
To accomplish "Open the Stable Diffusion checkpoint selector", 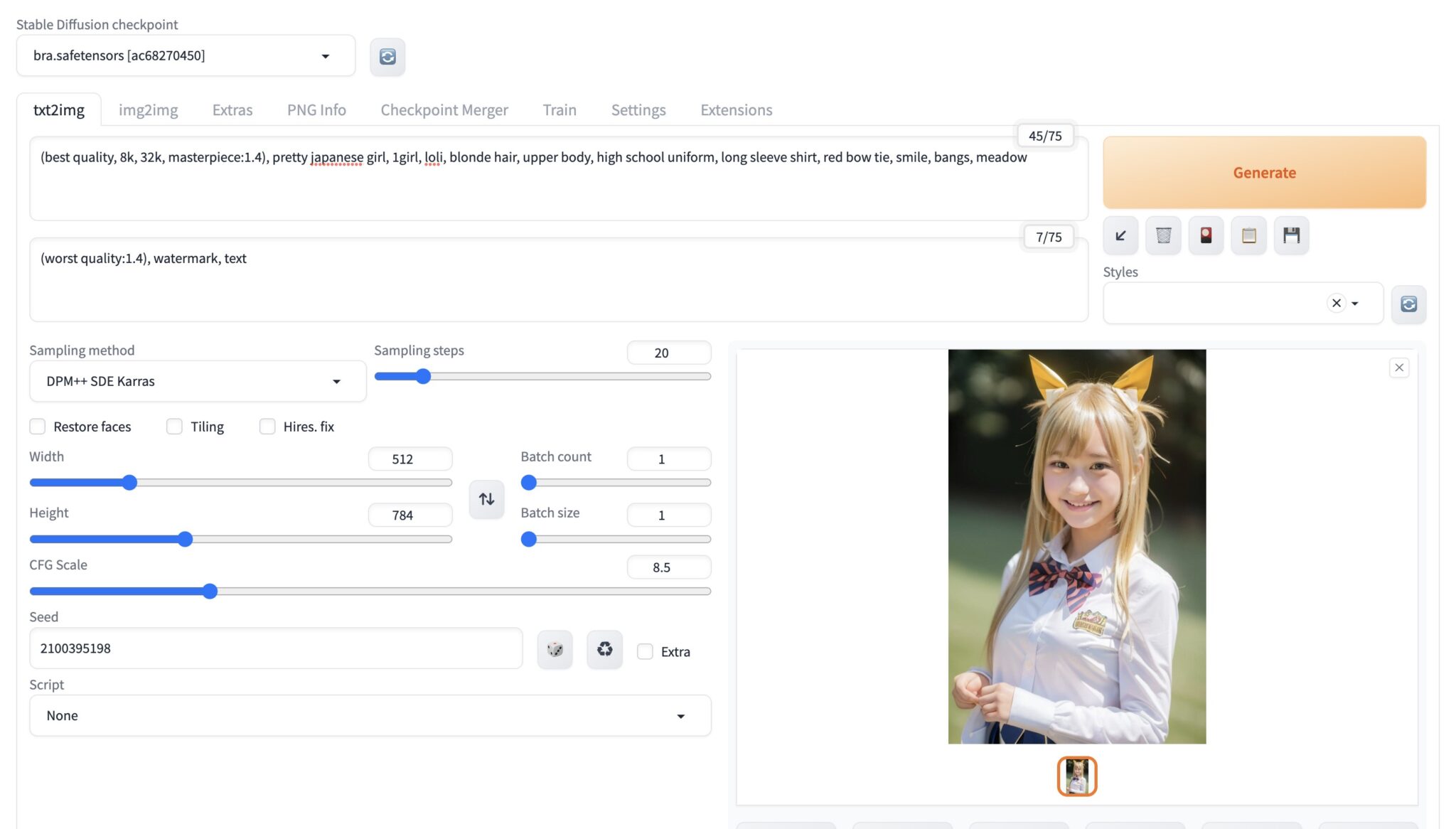I will pos(185,55).
